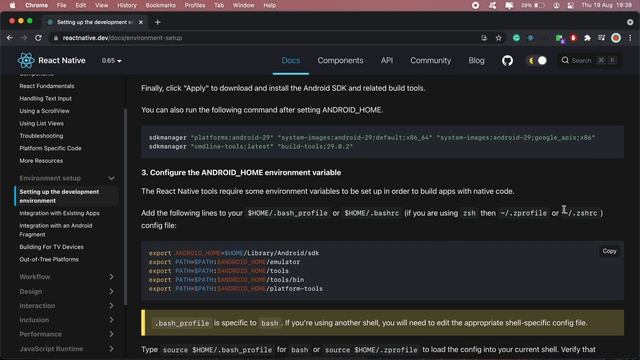Open the 0.65 version dropdown
Viewport: 640px width, 360px height.
click(111, 60)
